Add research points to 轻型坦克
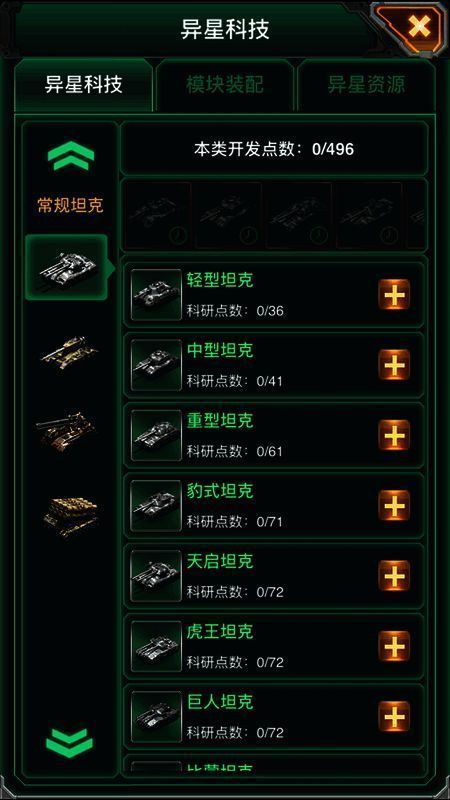This screenshot has width=450, height=800. (x=394, y=294)
